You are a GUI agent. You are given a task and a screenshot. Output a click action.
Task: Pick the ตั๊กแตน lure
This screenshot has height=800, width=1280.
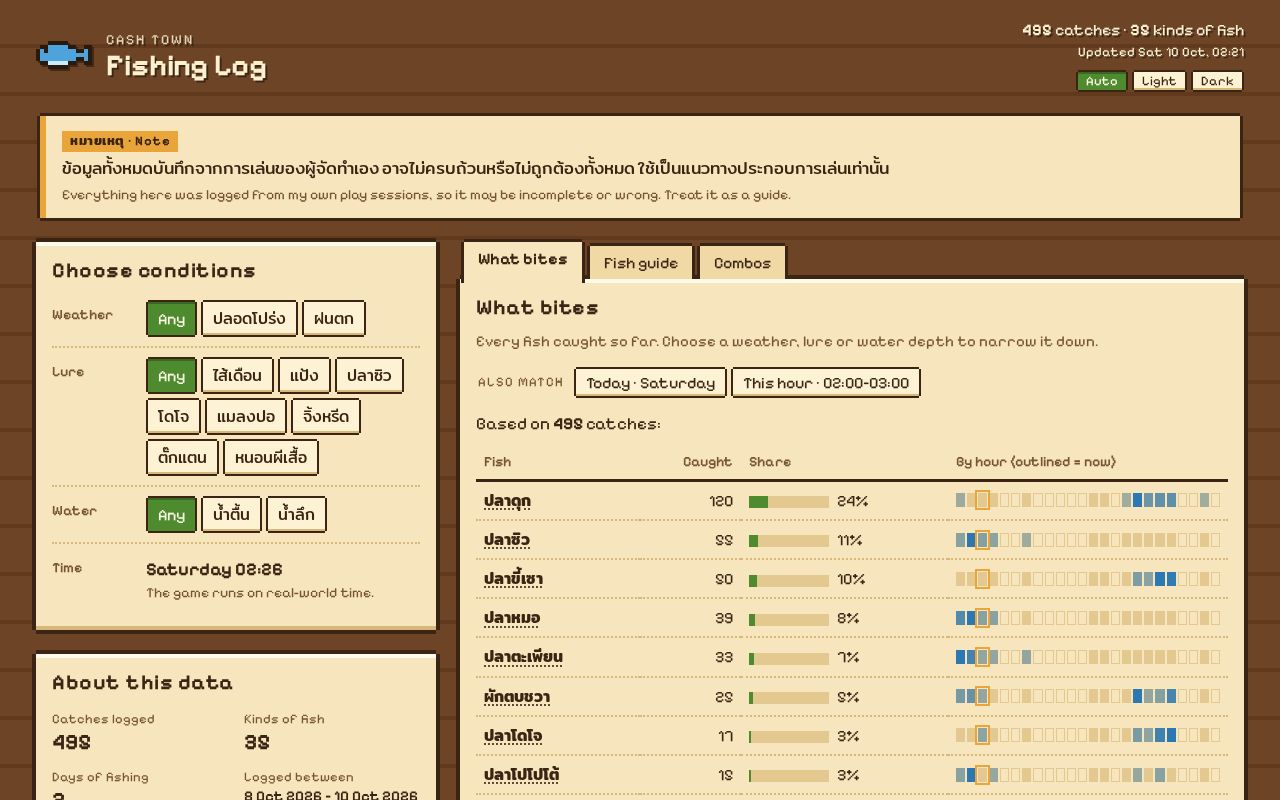coord(182,458)
